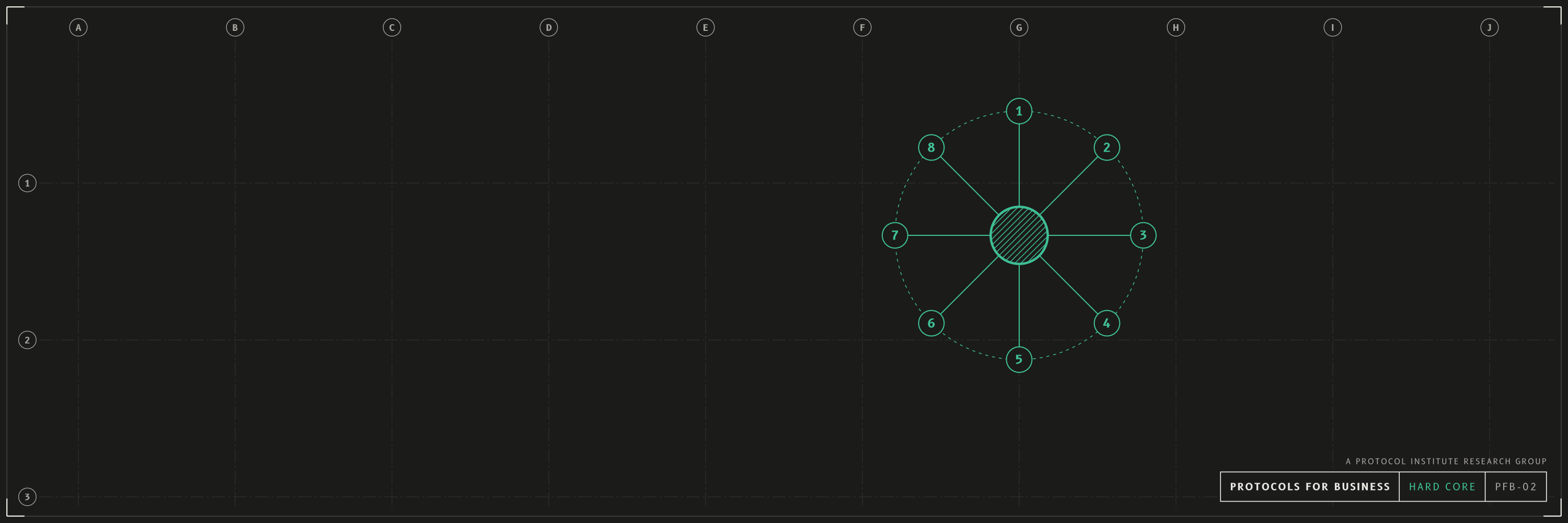Click column marker F
Screen dimensions: 1568x523
click(x=862, y=27)
